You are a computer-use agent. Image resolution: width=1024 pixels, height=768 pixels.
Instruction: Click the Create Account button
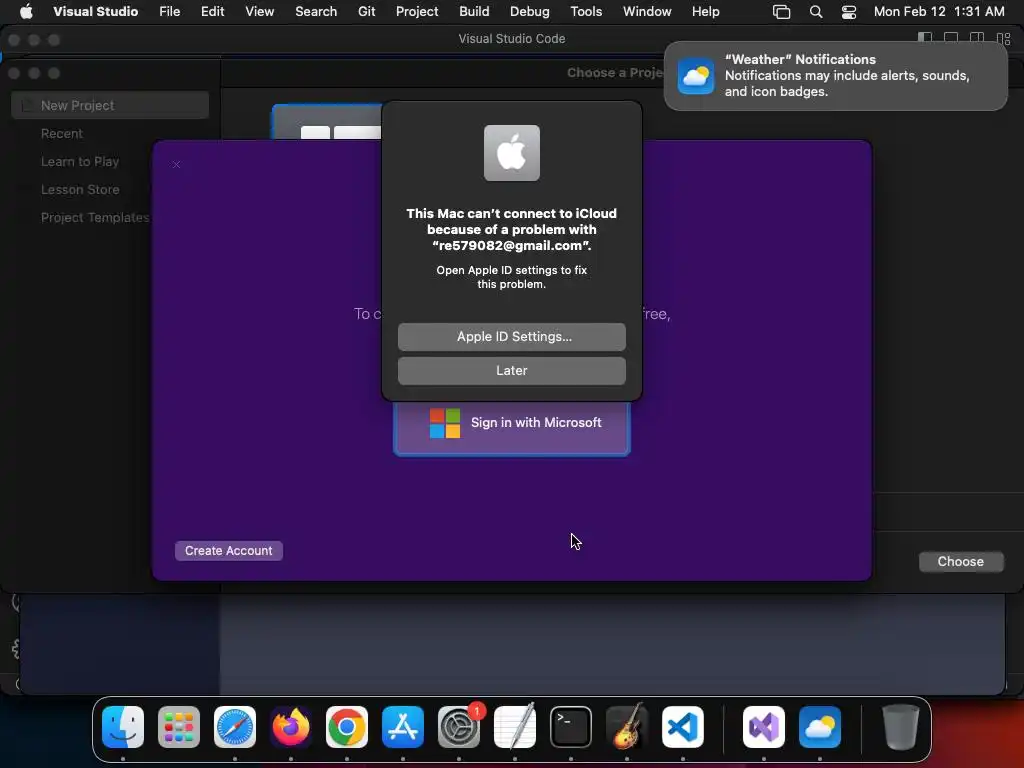click(x=229, y=551)
